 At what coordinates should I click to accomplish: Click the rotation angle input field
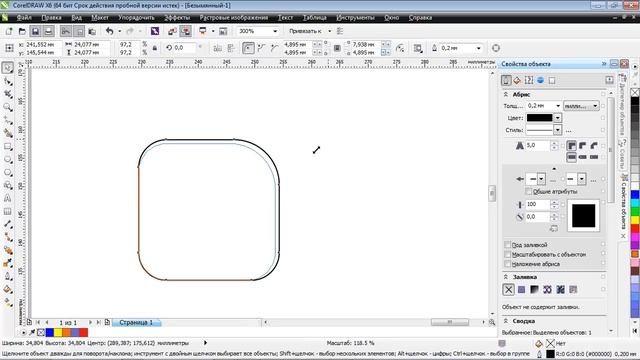pyautogui.click(x=184, y=48)
